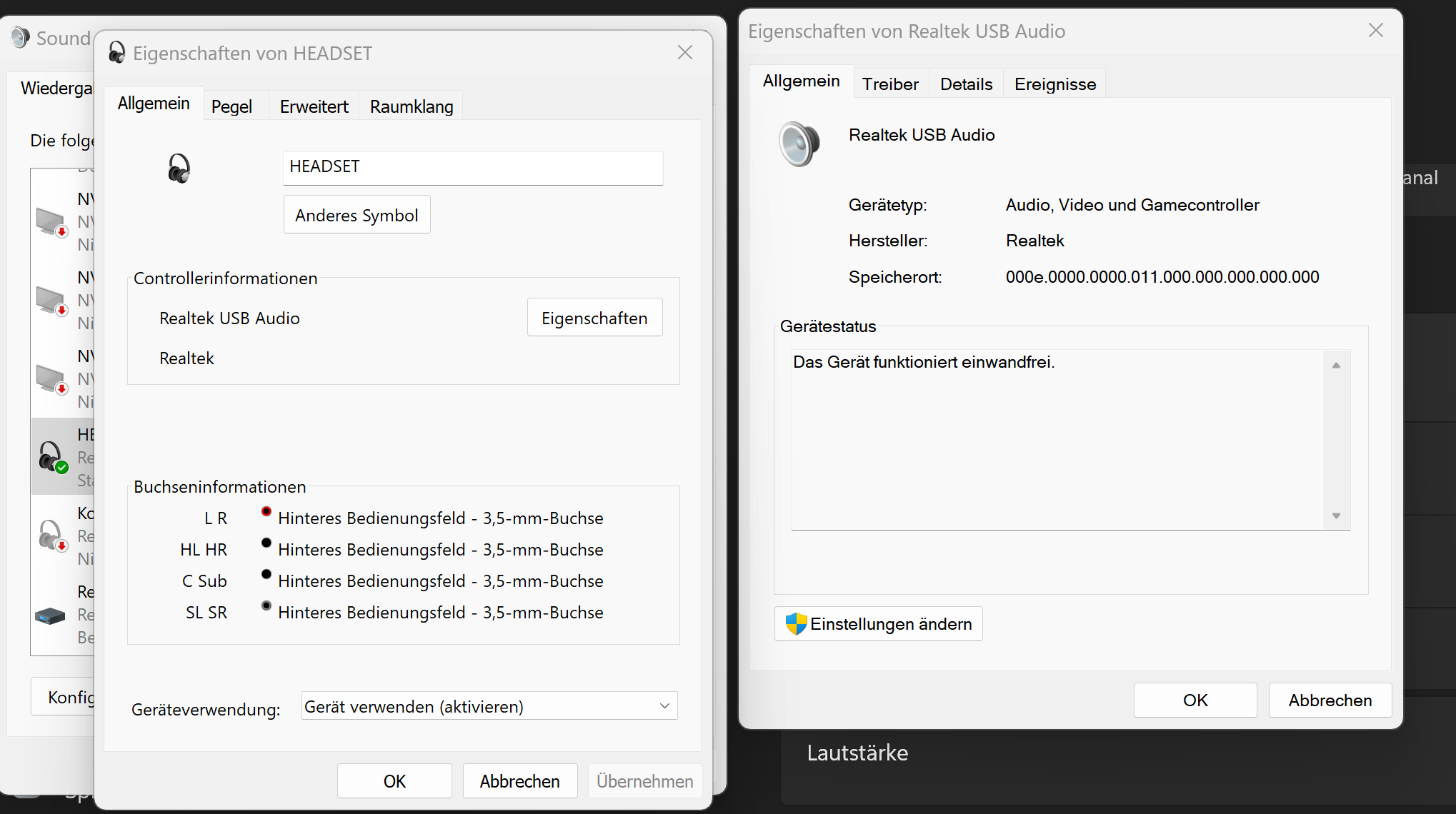The image size is (1456, 814).
Task: Click the gray SL SR jack indicator dot
Action: (266, 606)
